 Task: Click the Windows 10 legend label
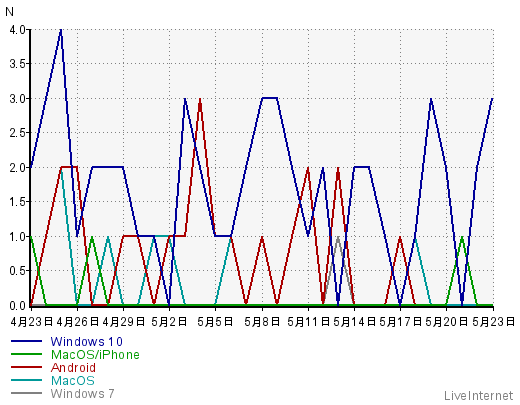click(x=87, y=342)
